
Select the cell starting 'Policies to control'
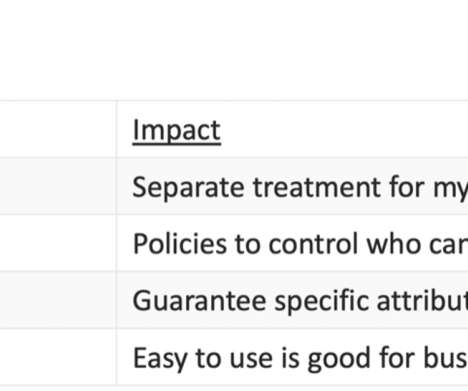(292, 243)
